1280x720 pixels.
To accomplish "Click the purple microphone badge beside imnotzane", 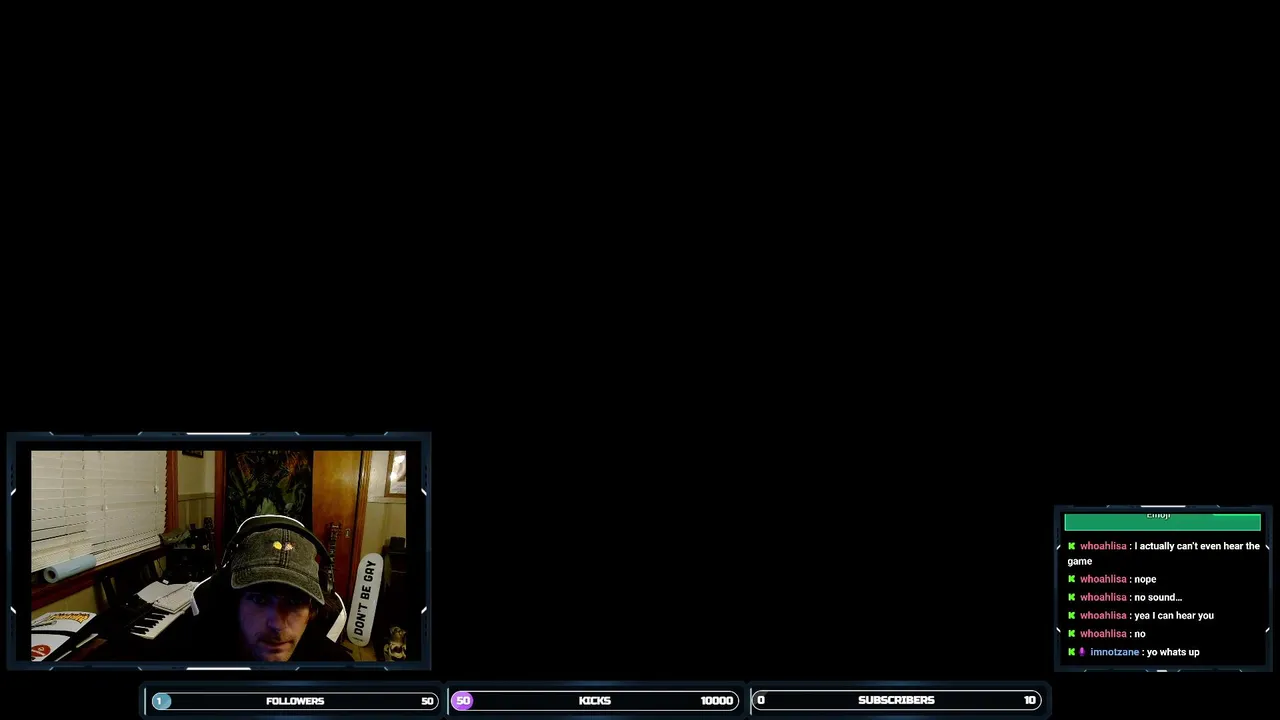I will [1082, 652].
